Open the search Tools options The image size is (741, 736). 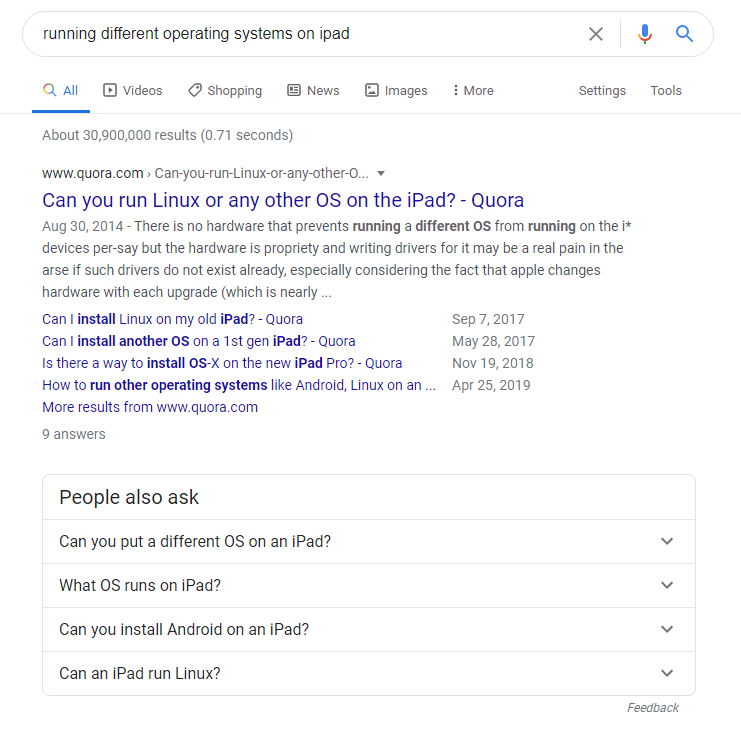(x=666, y=90)
